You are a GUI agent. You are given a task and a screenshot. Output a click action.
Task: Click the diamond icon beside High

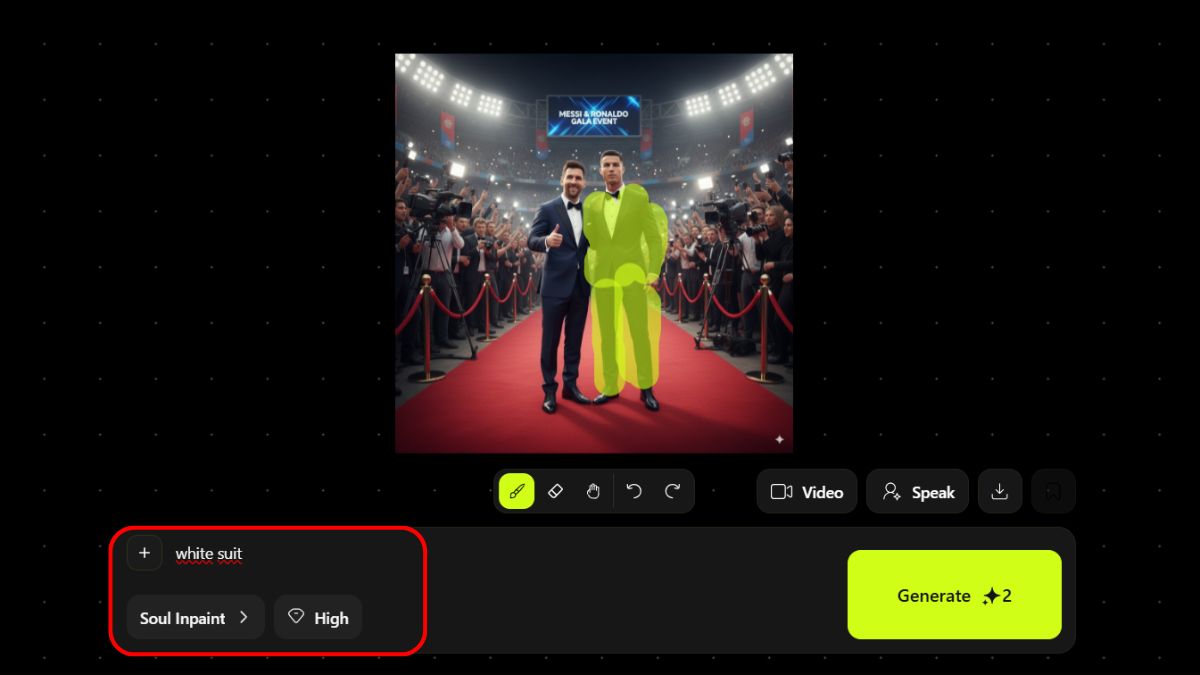point(295,617)
